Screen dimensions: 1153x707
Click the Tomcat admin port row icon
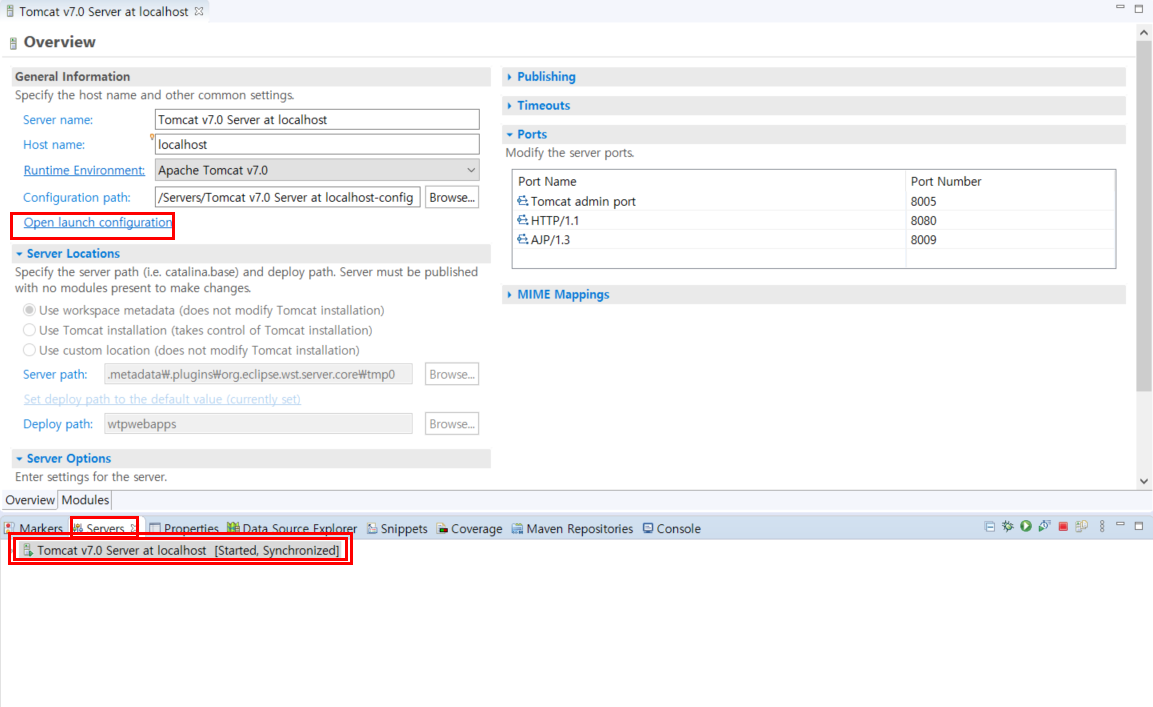tap(522, 201)
